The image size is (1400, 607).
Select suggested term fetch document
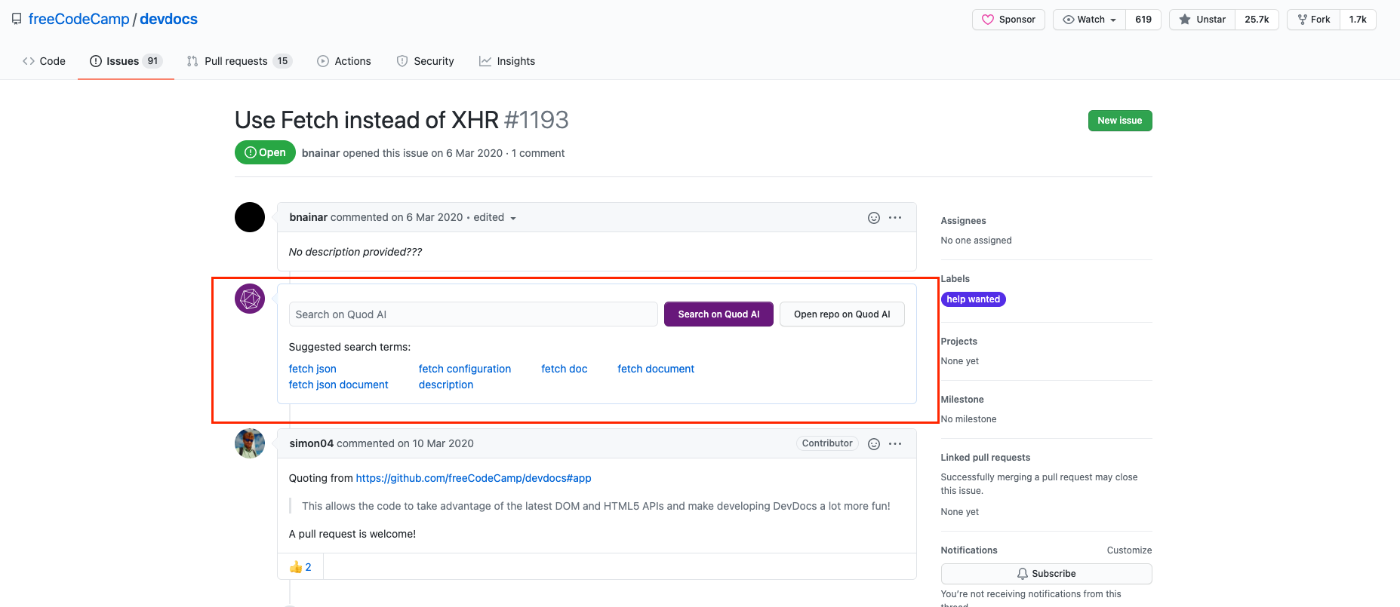click(x=656, y=369)
